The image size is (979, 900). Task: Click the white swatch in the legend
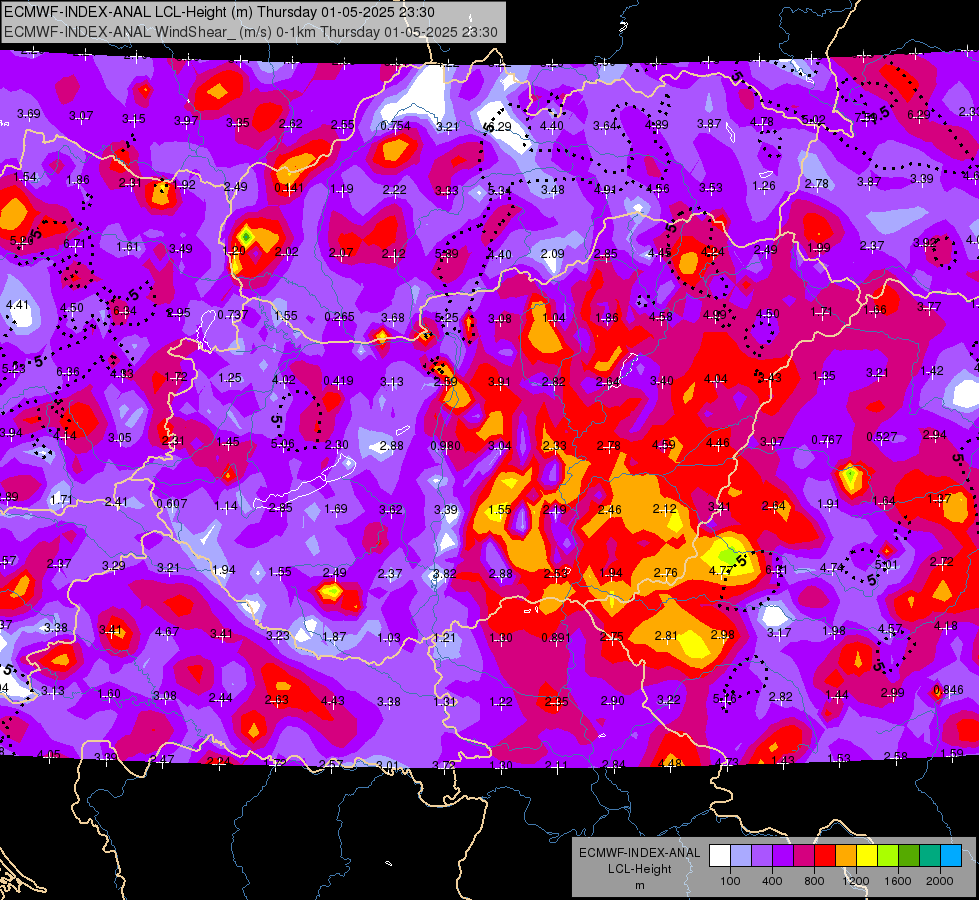pos(720,856)
